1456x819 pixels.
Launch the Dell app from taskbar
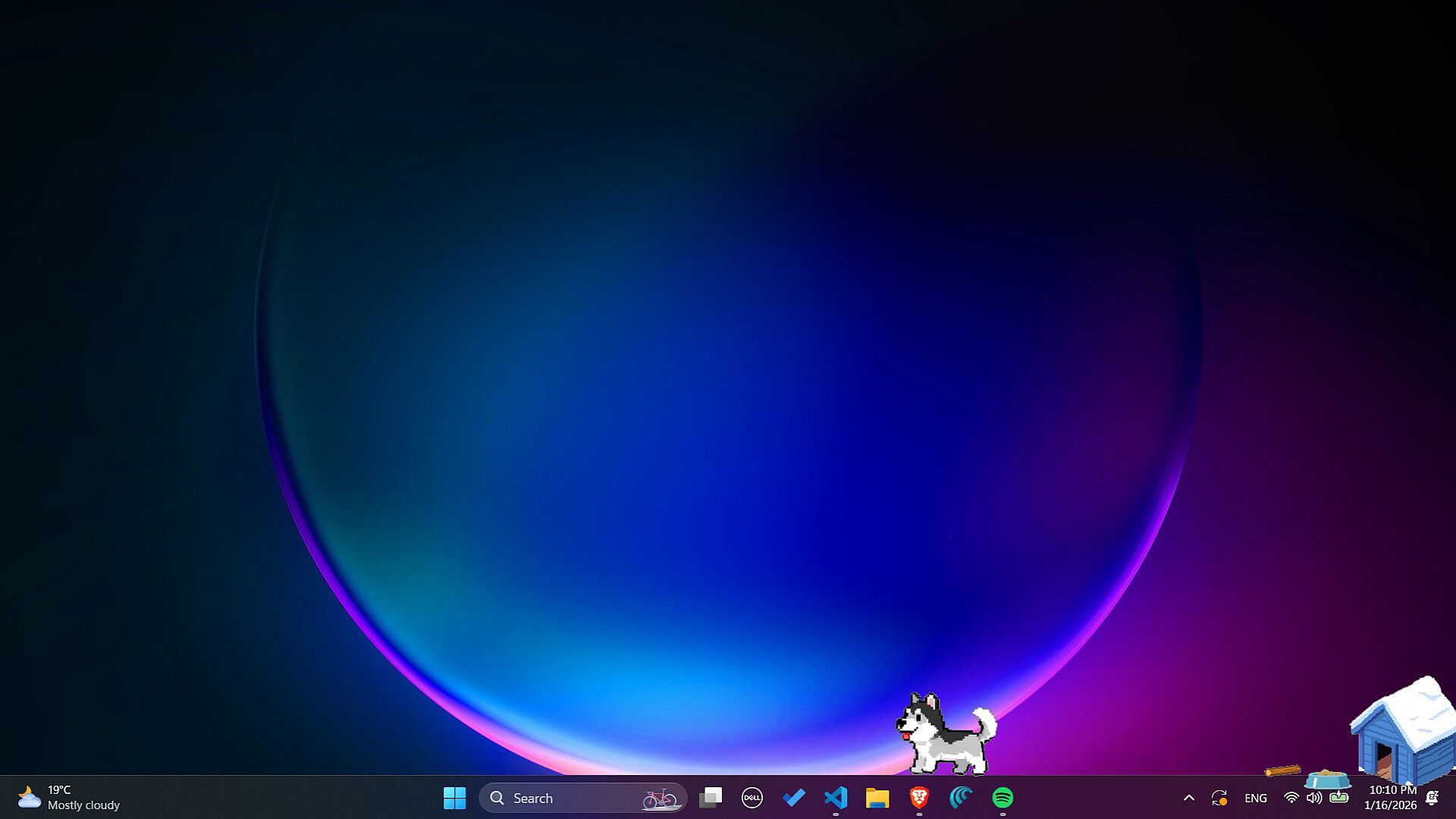click(752, 798)
